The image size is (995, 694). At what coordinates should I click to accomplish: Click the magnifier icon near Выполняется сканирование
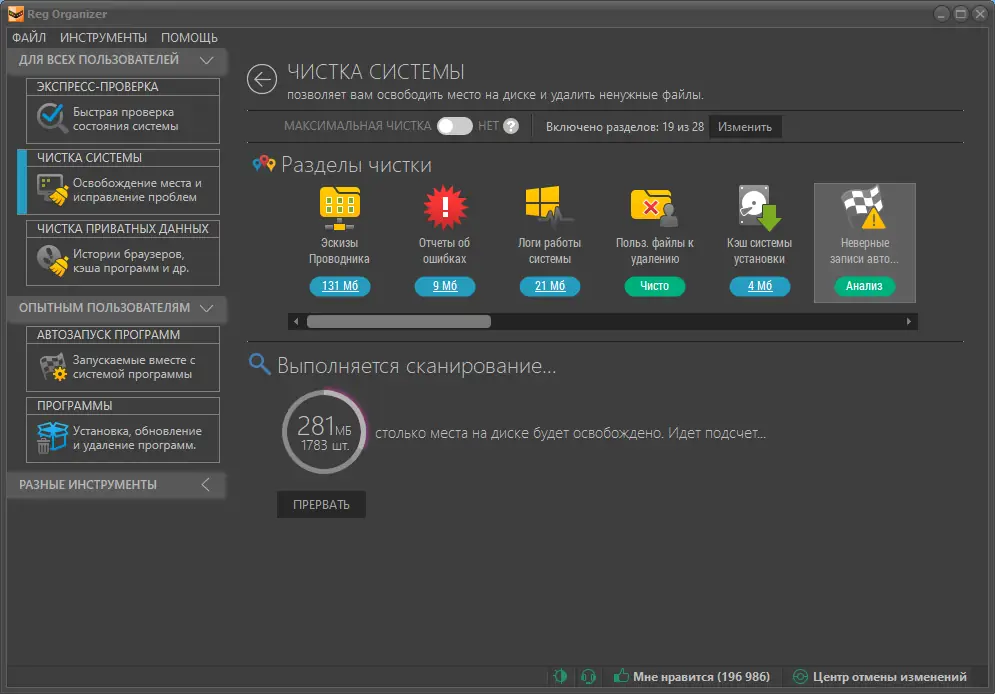(260, 364)
